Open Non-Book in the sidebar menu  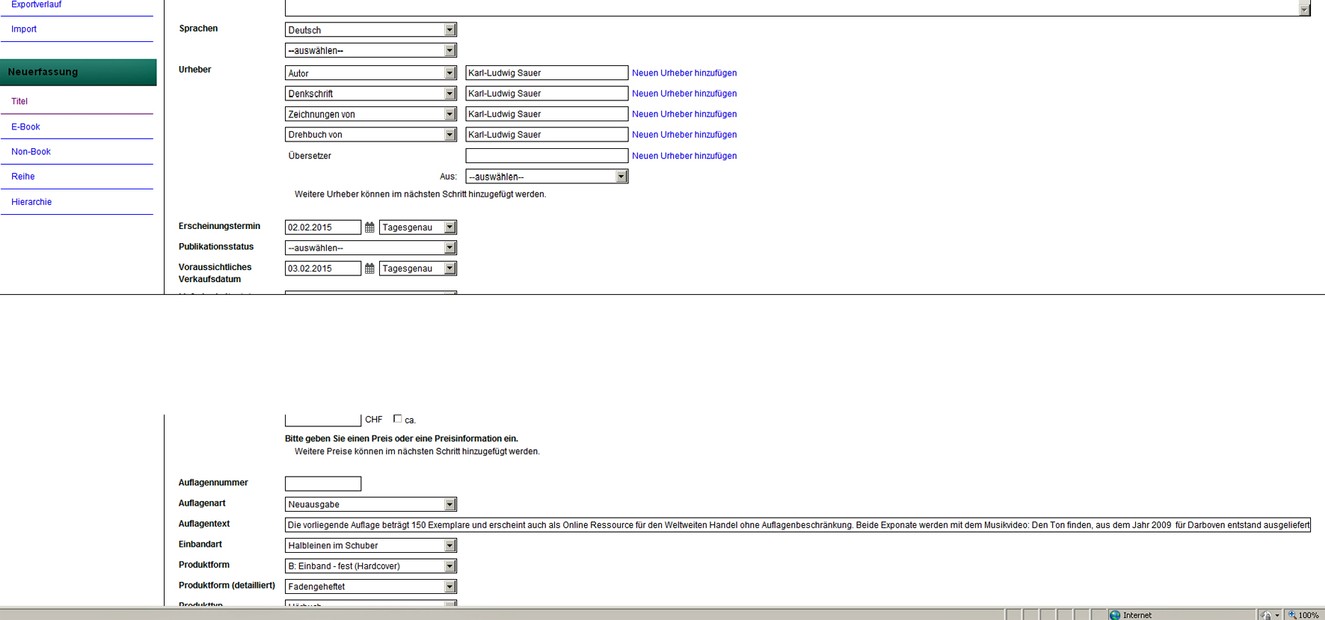point(31,152)
